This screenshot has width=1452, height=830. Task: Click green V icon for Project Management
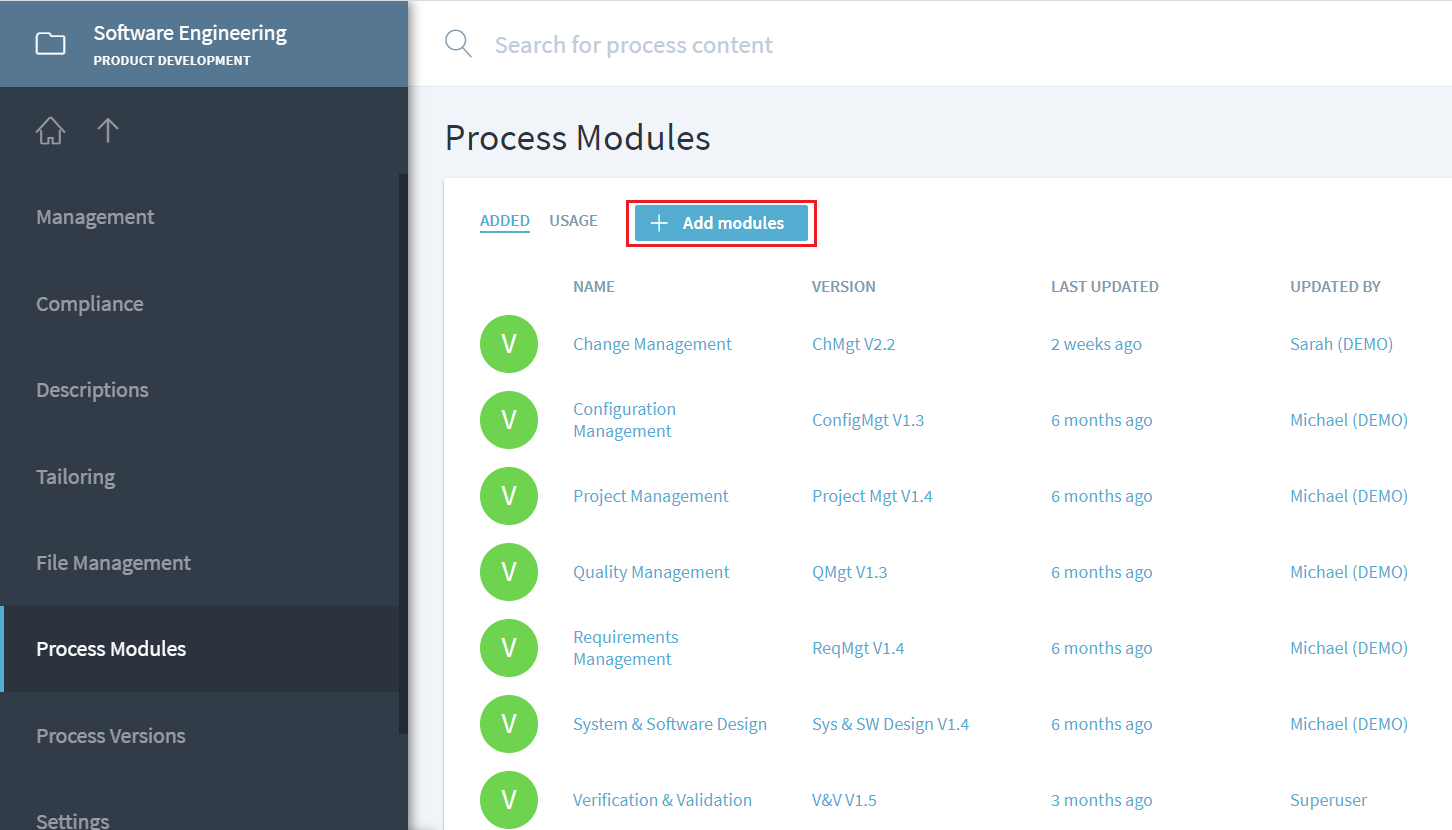point(508,496)
